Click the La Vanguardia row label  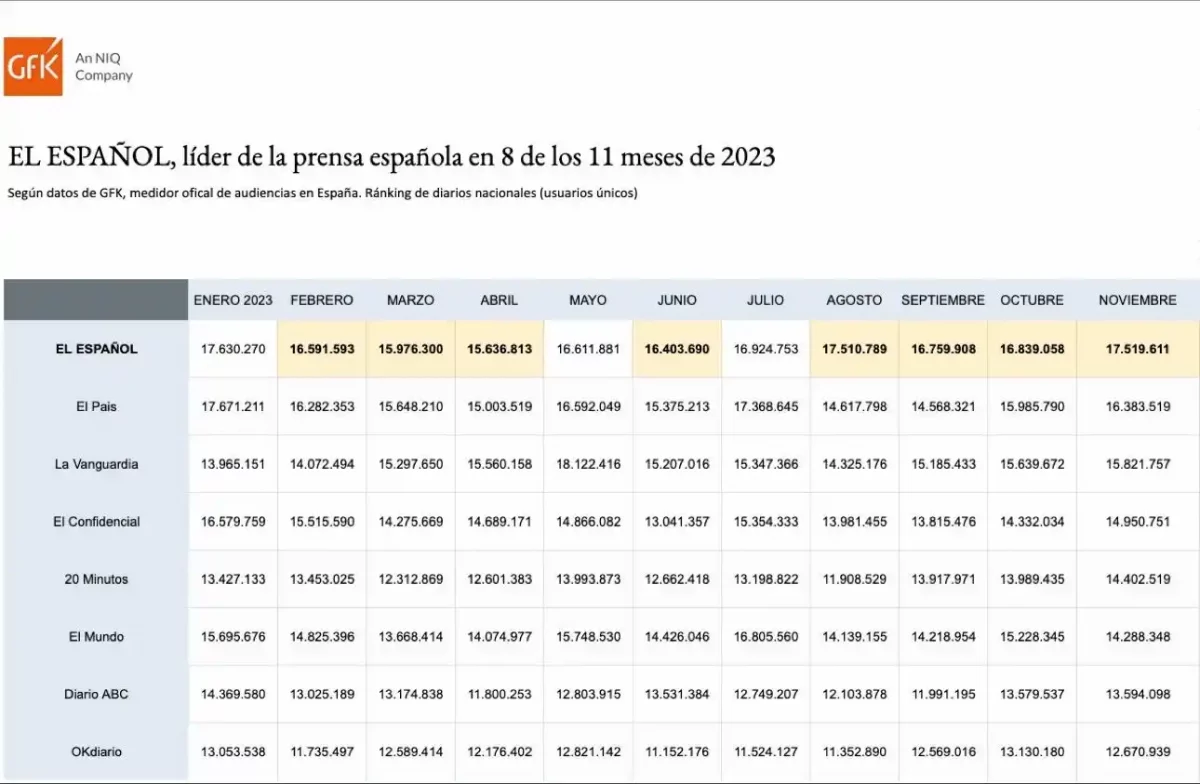[97, 464]
